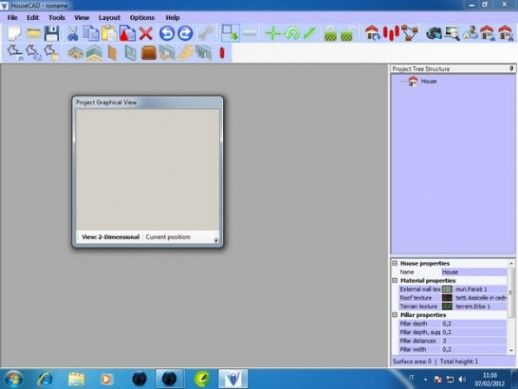Viewport: 518px width, 389px height.
Task: Click the red X delete icon
Action: point(146,34)
